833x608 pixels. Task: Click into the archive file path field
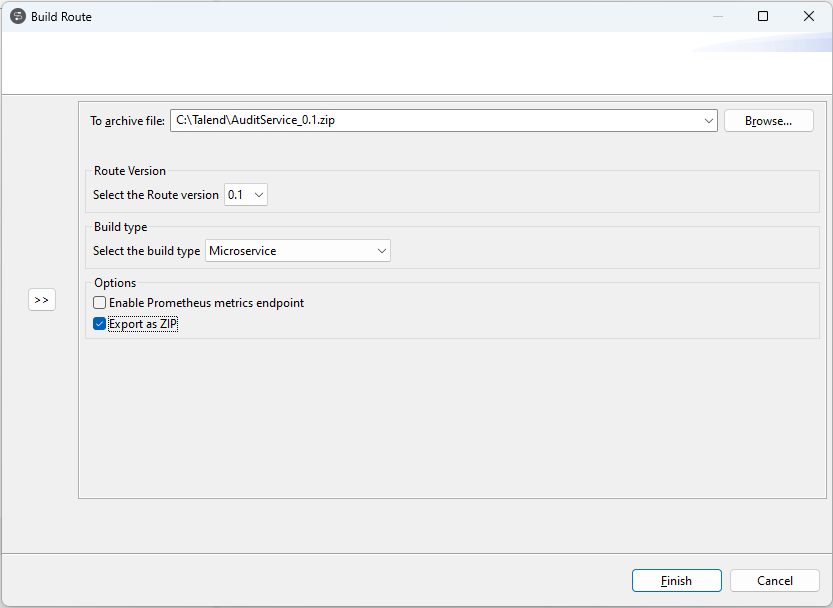pos(435,121)
